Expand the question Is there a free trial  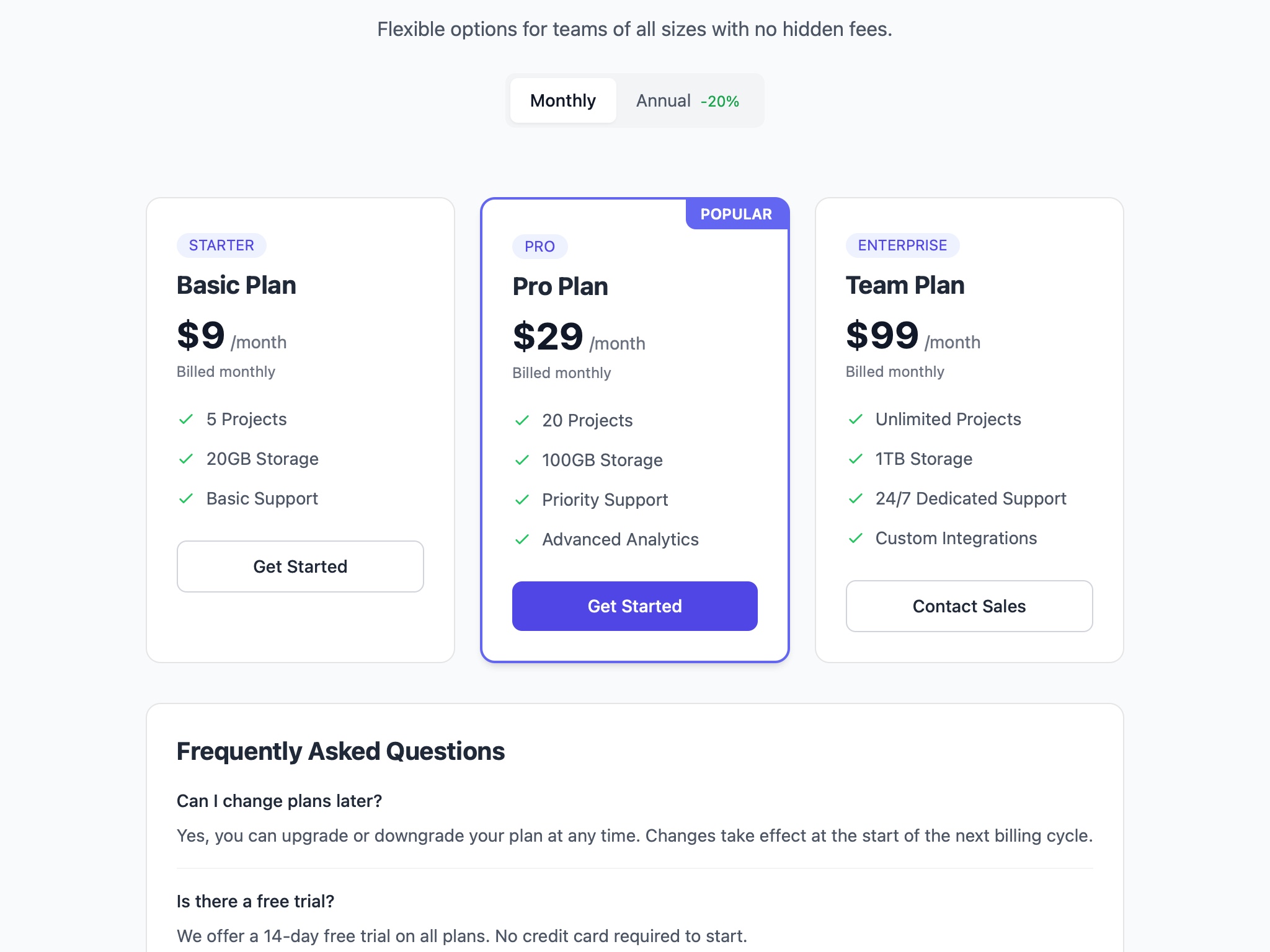pyautogui.click(x=254, y=901)
